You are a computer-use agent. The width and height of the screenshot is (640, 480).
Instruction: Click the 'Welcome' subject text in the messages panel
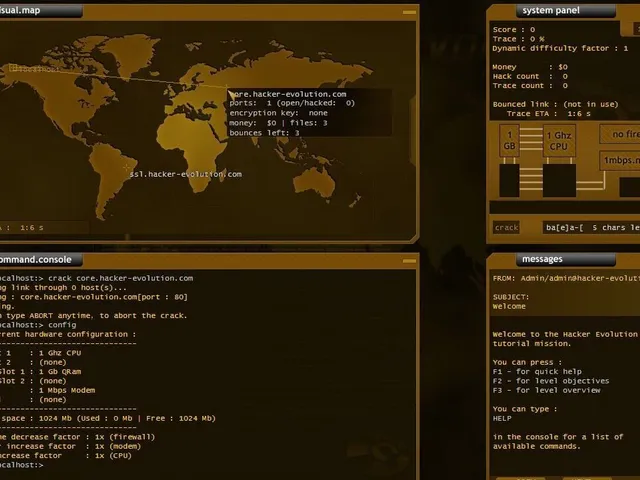point(509,307)
